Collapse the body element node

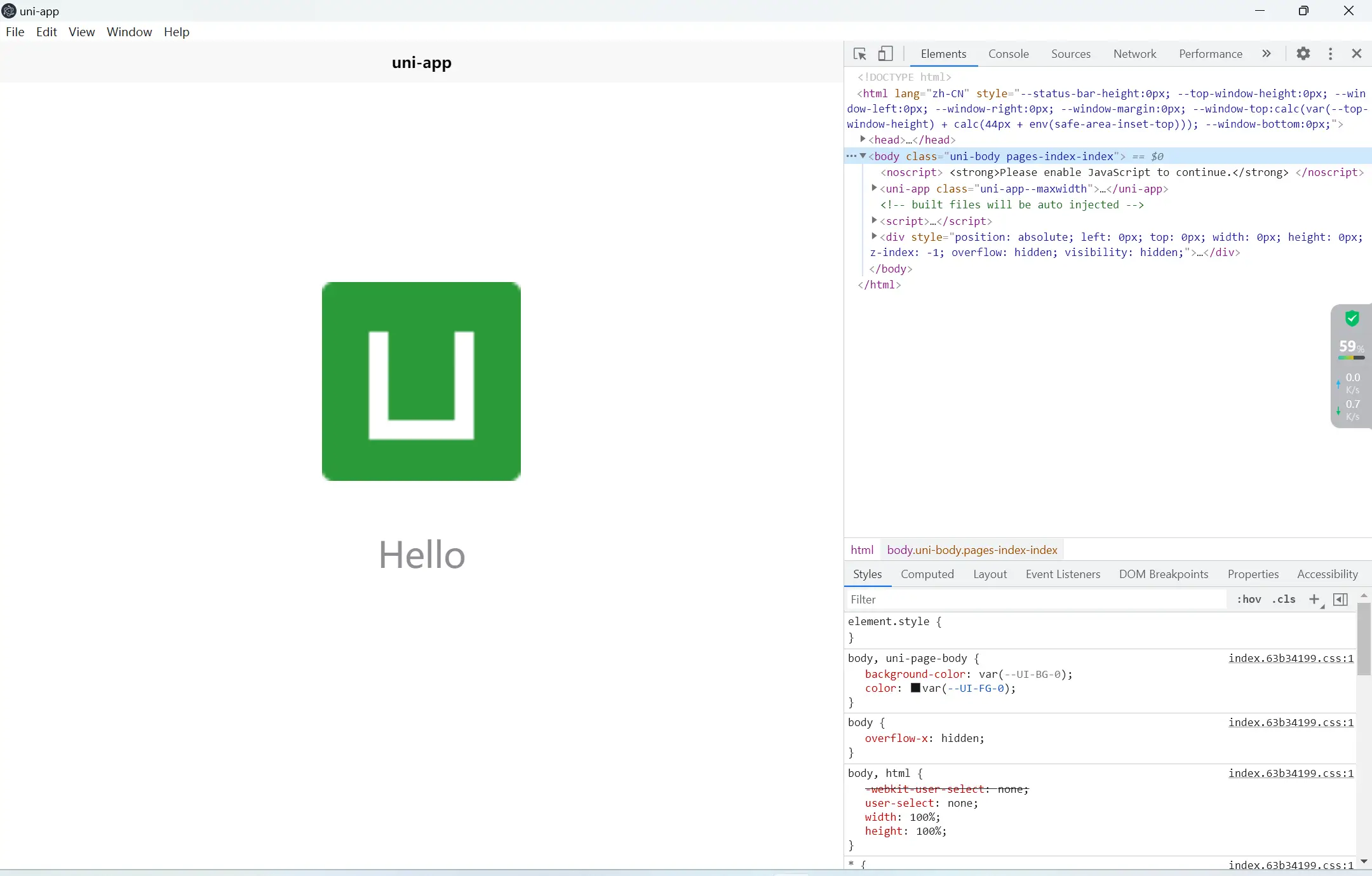(x=863, y=156)
